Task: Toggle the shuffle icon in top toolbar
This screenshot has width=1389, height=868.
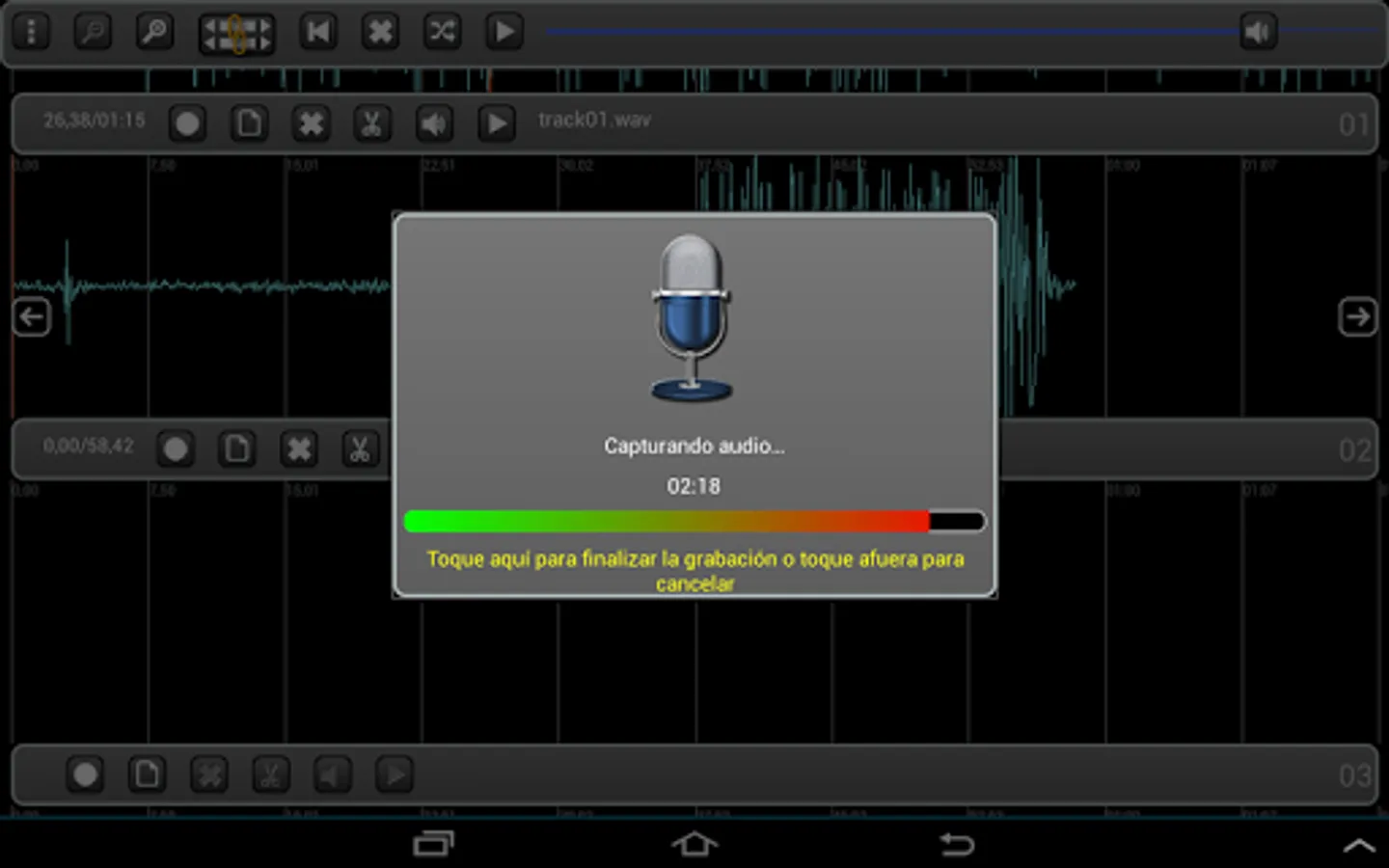Action: [442, 32]
